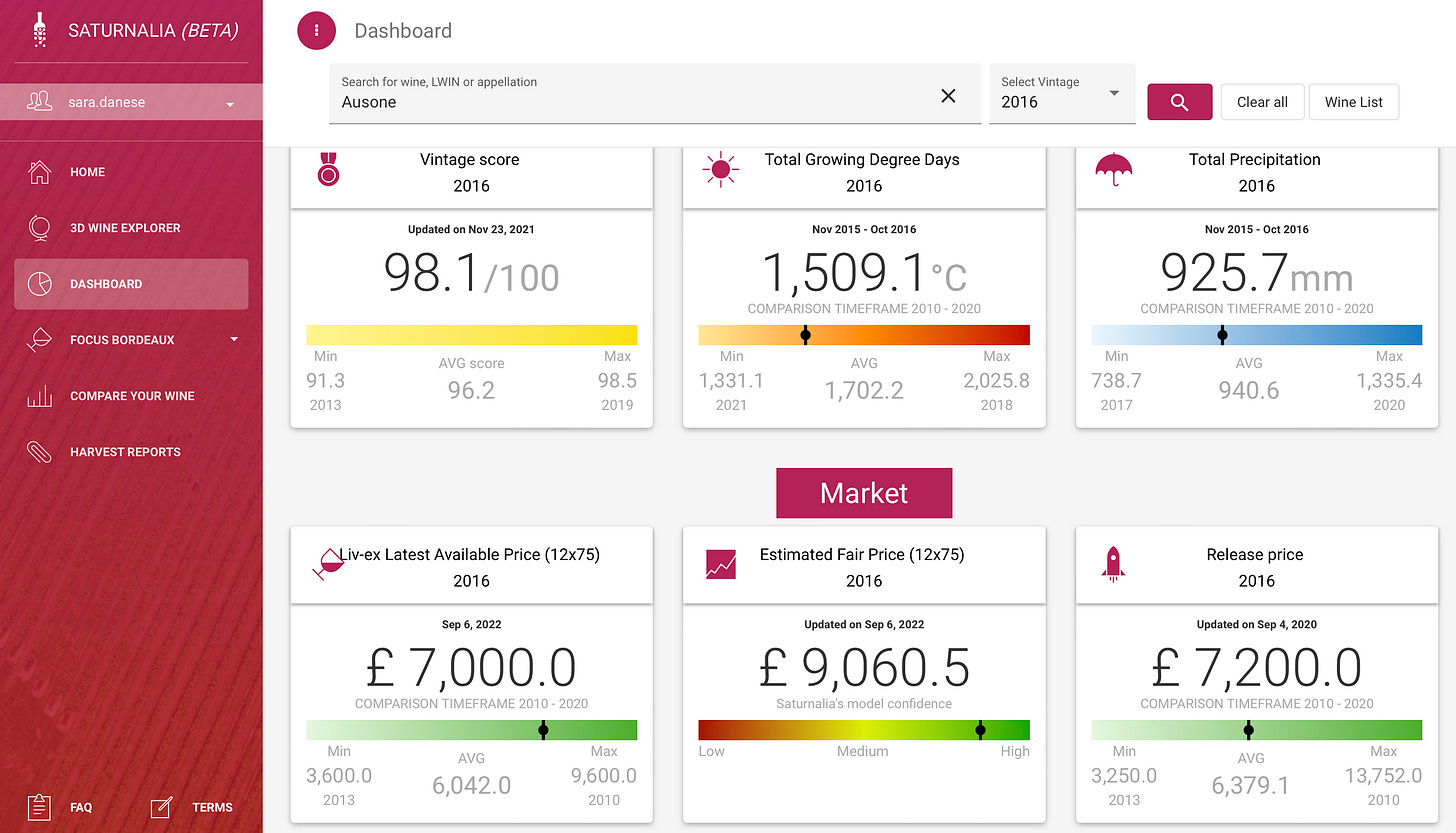This screenshot has width=1456, height=833.
Task: Click the Liv-ex price green bar marker
Action: (543, 730)
